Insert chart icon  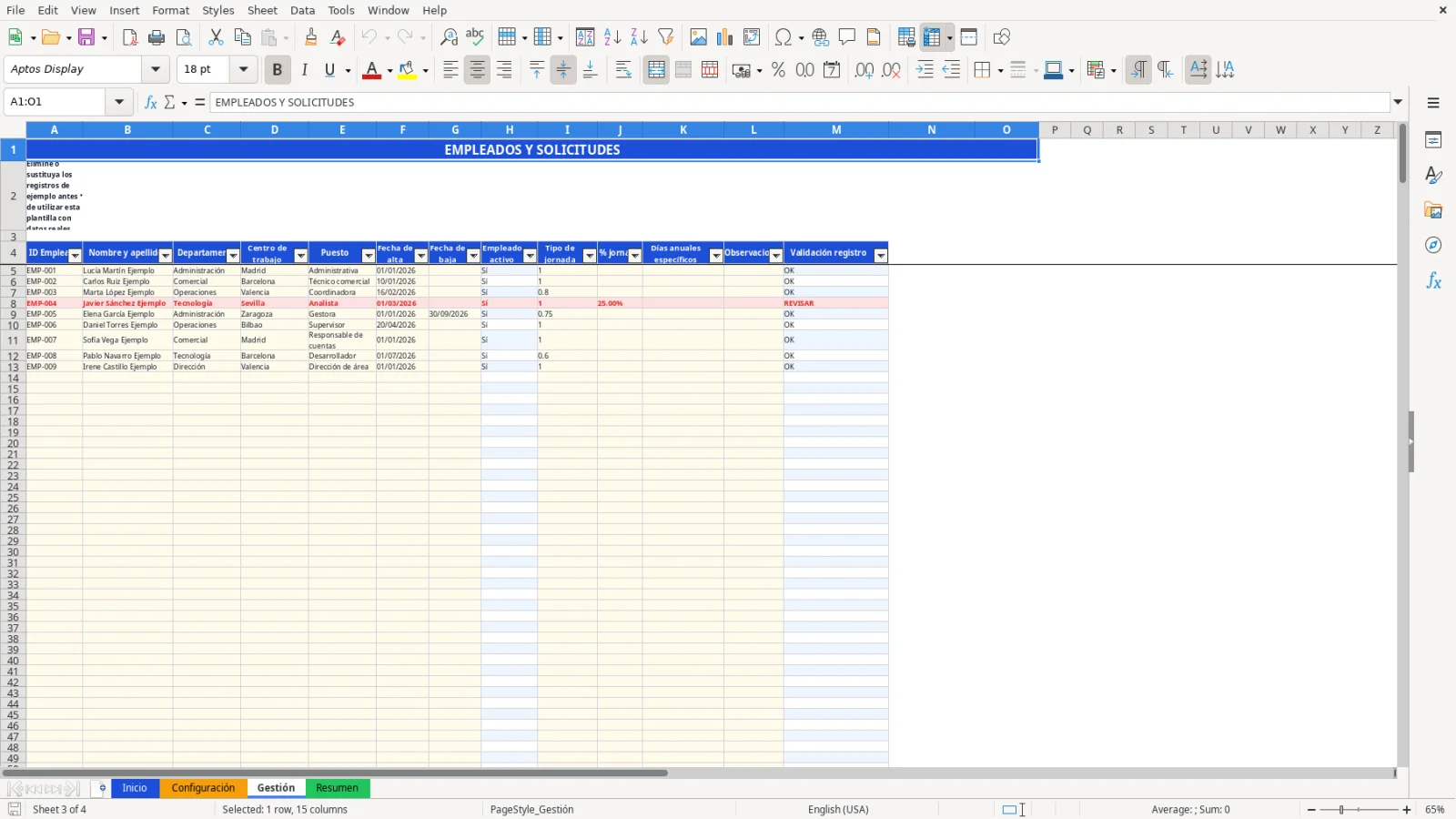(x=724, y=37)
